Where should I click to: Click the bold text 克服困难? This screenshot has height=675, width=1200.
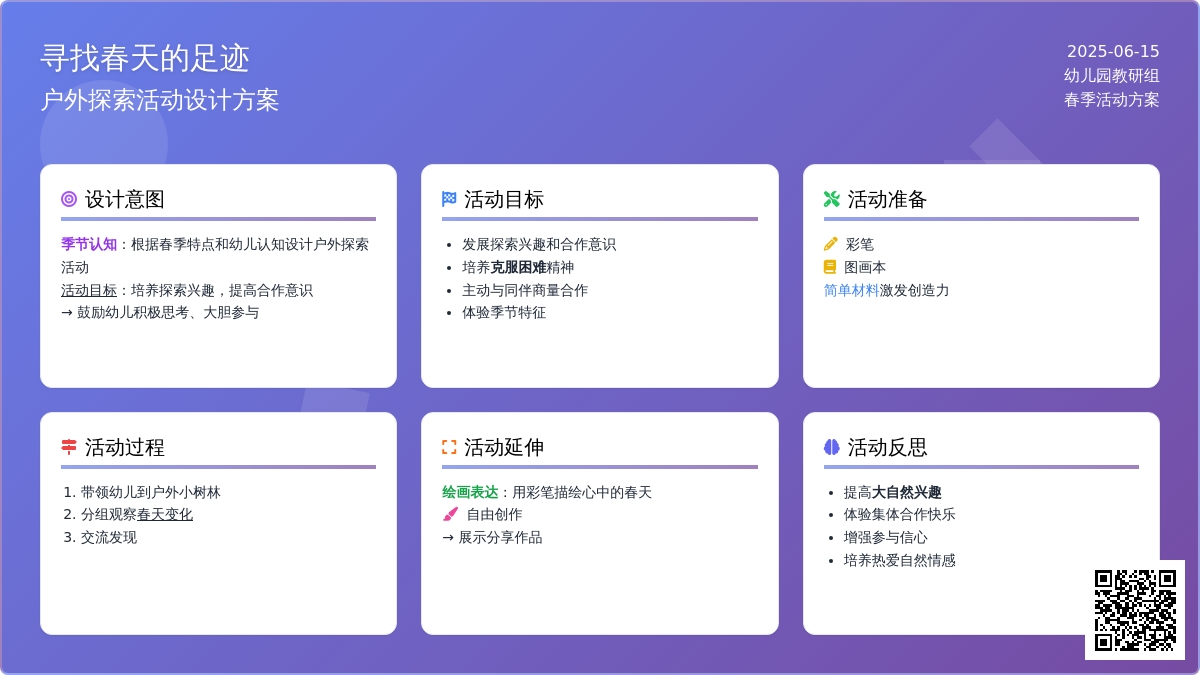[518, 267]
